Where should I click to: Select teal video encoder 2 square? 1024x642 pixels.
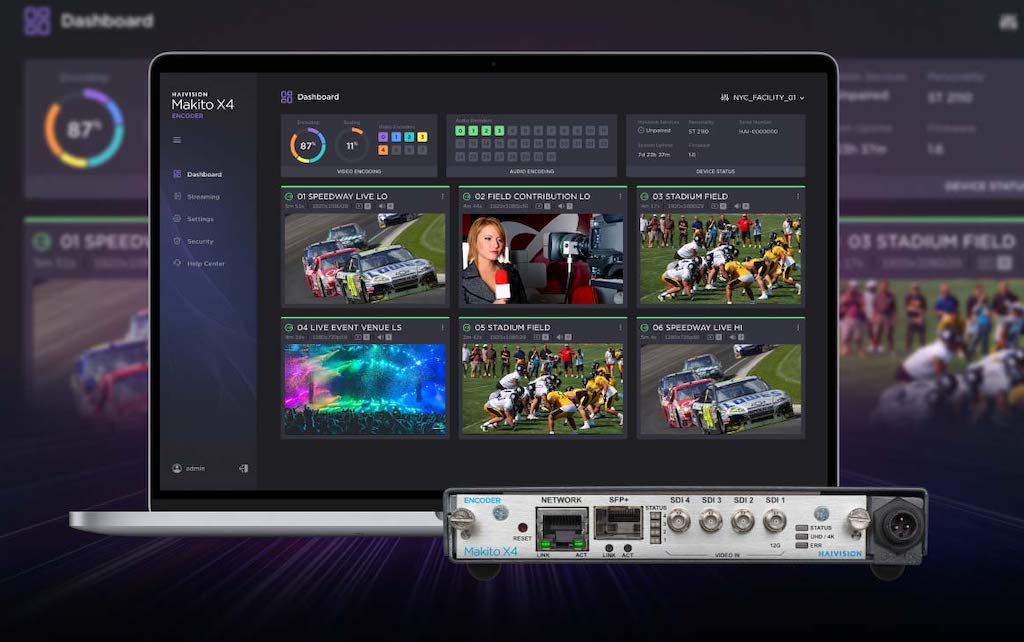(x=409, y=136)
